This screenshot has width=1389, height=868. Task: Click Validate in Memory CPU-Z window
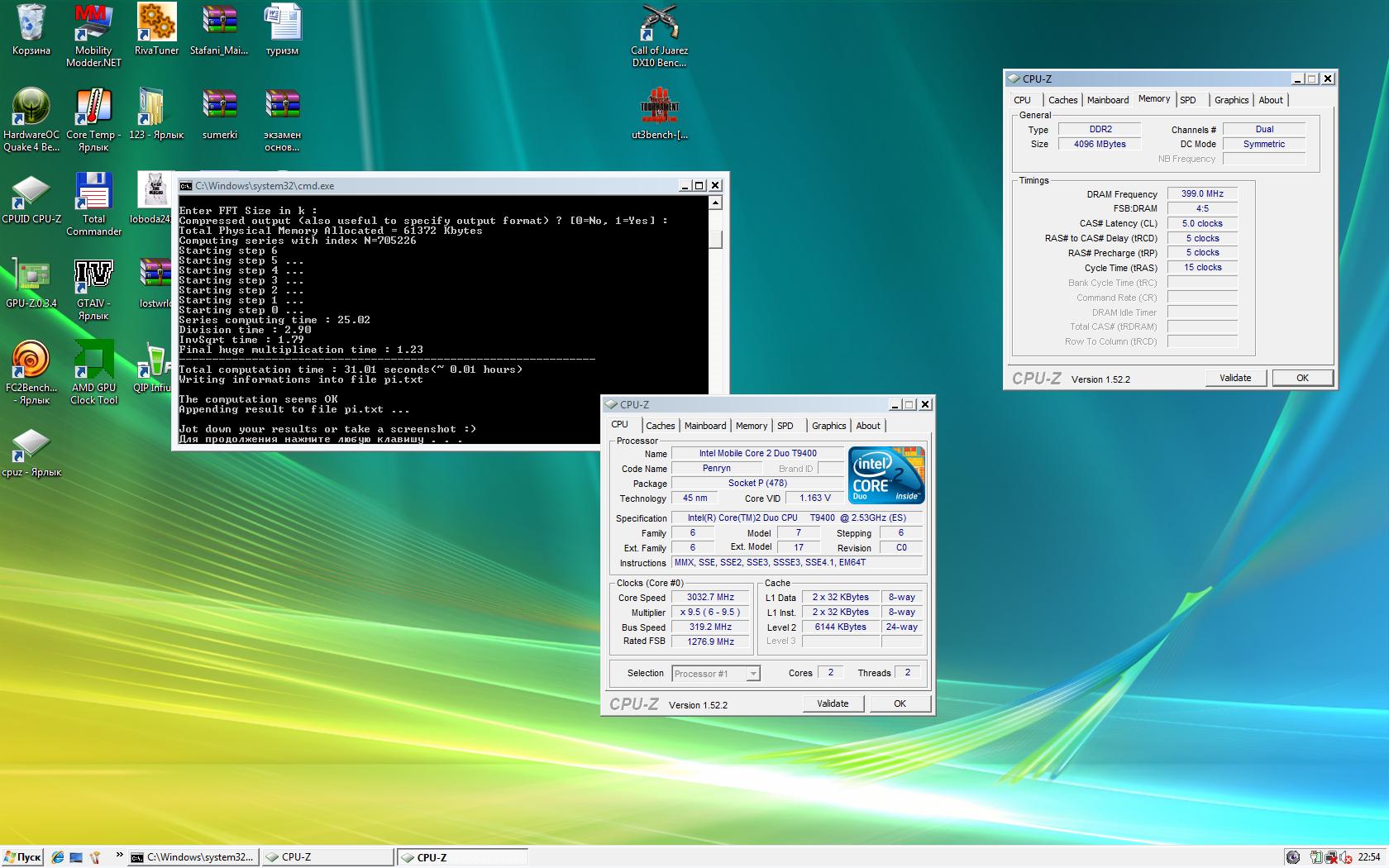pyautogui.click(x=1235, y=378)
